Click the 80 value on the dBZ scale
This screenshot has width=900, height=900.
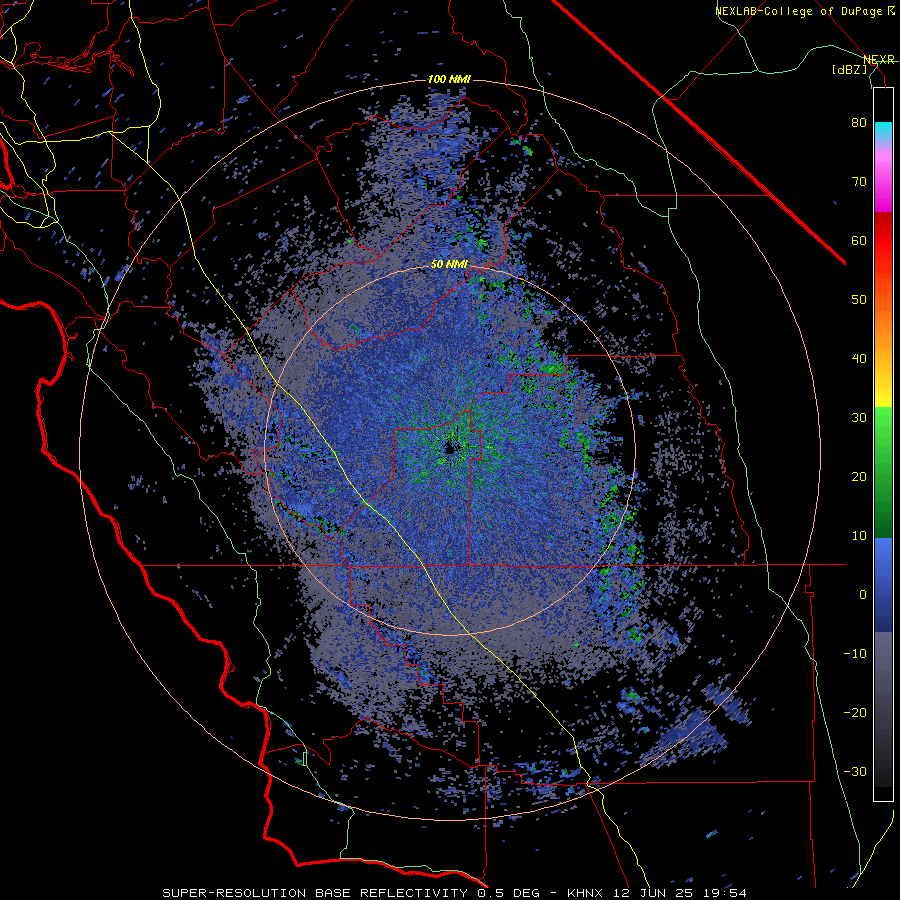859,123
